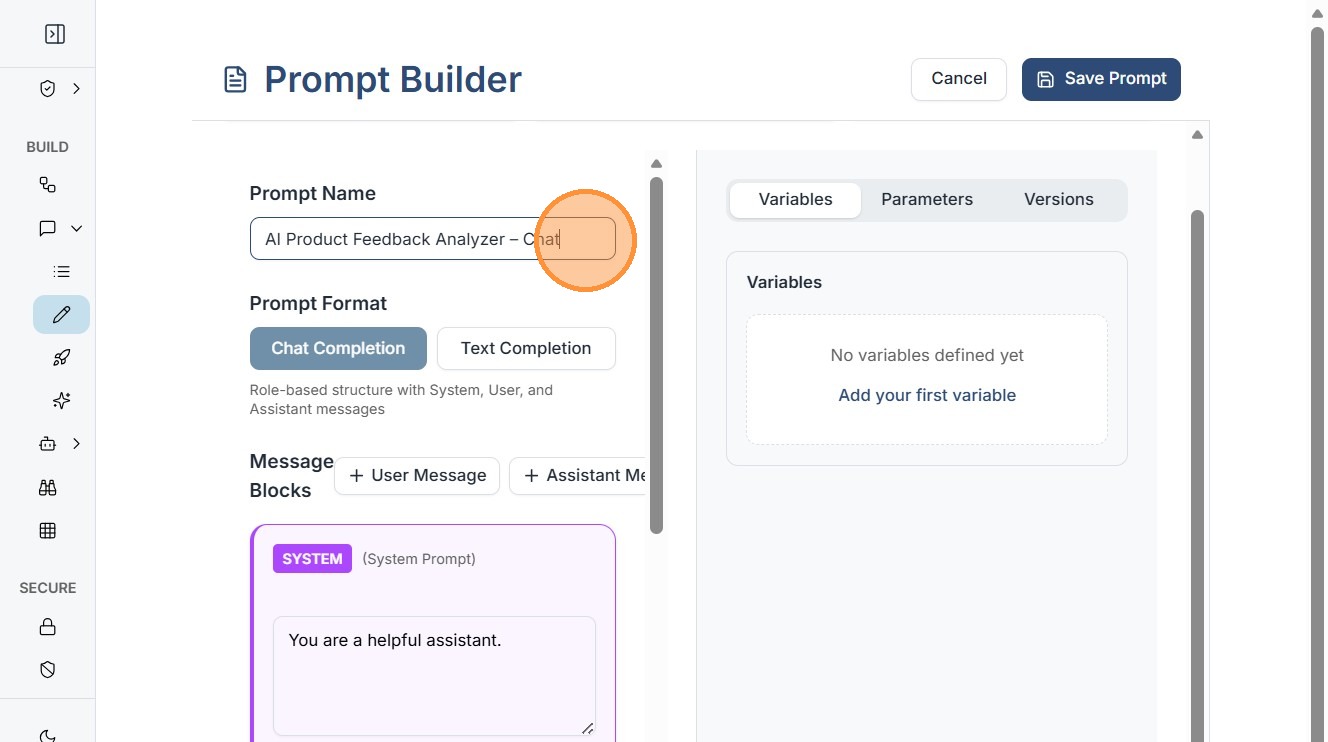Select the Chat Completion prompt format
This screenshot has height=742, width=1328.
[x=338, y=348]
